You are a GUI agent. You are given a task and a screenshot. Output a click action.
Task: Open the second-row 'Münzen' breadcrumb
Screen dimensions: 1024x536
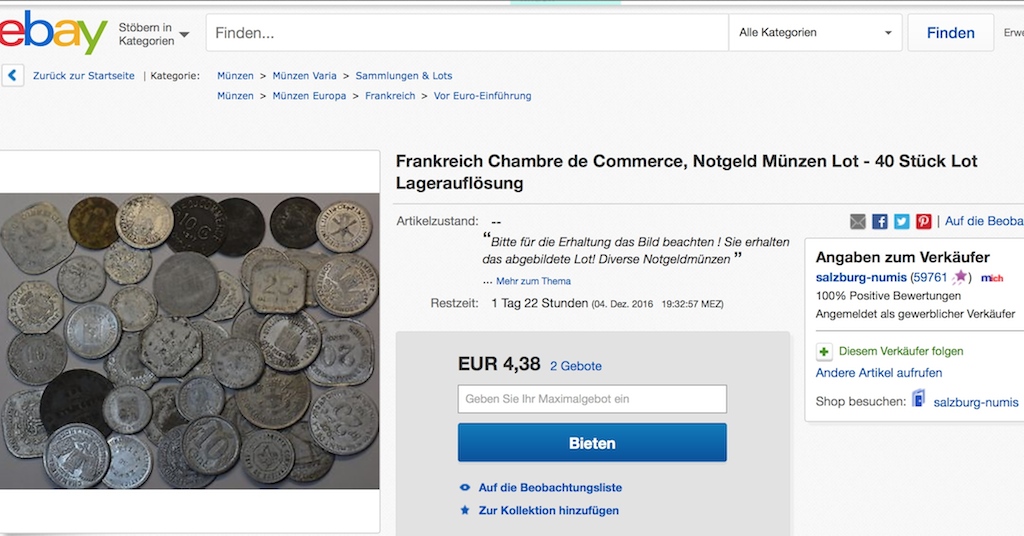pos(235,96)
